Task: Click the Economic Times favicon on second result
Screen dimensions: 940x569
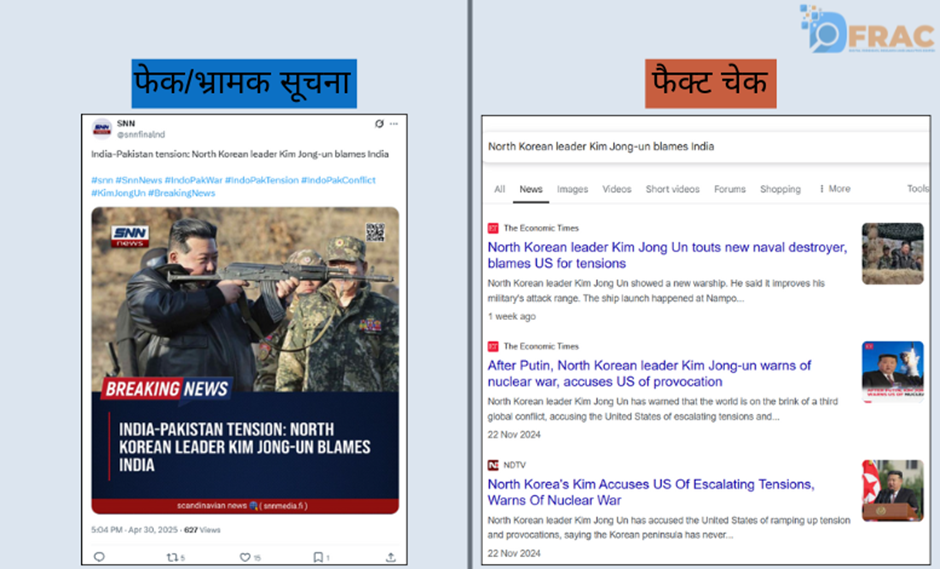Action: [x=493, y=346]
